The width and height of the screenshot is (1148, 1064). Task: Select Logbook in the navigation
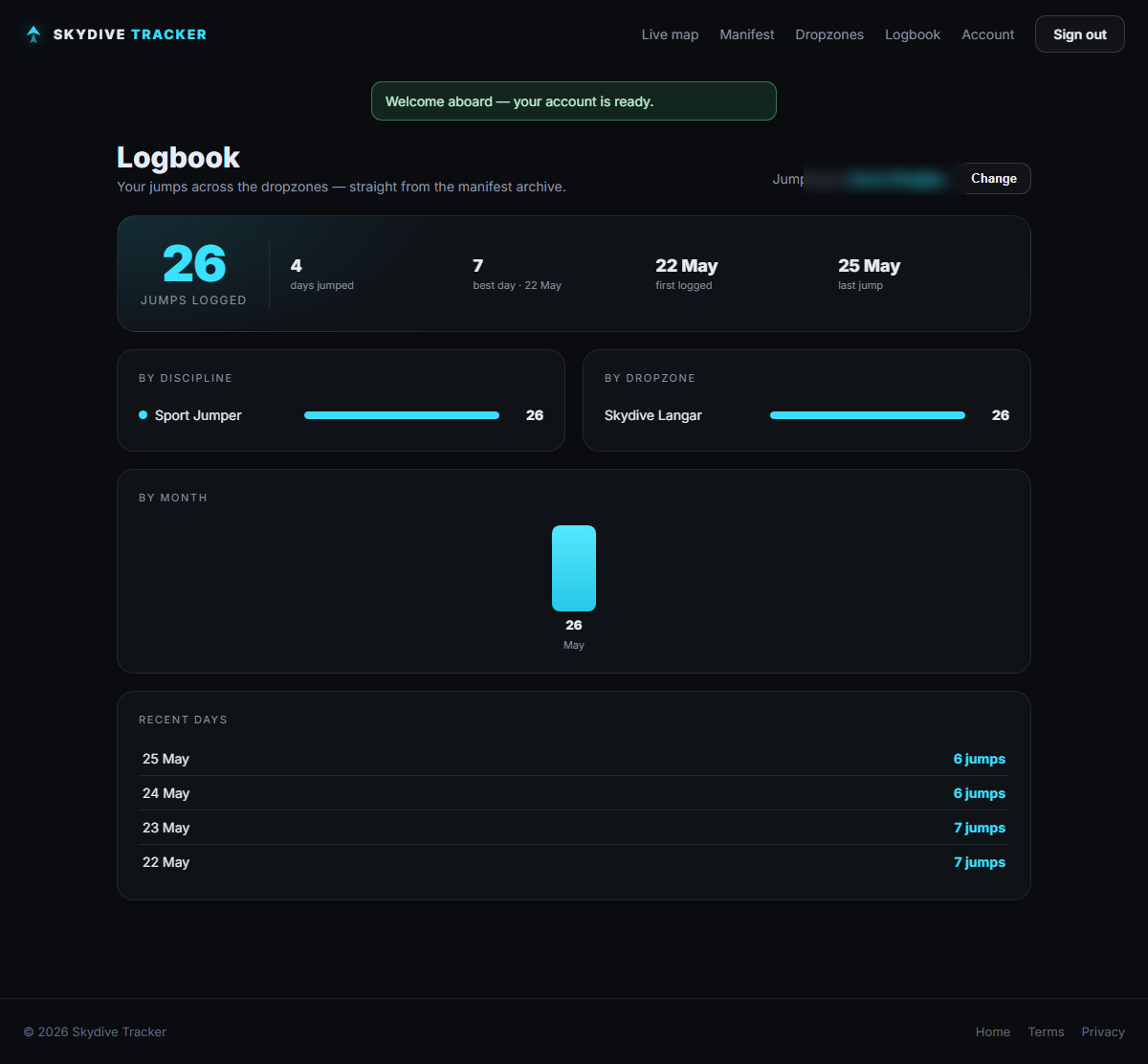pyautogui.click(x=913, y=34)
